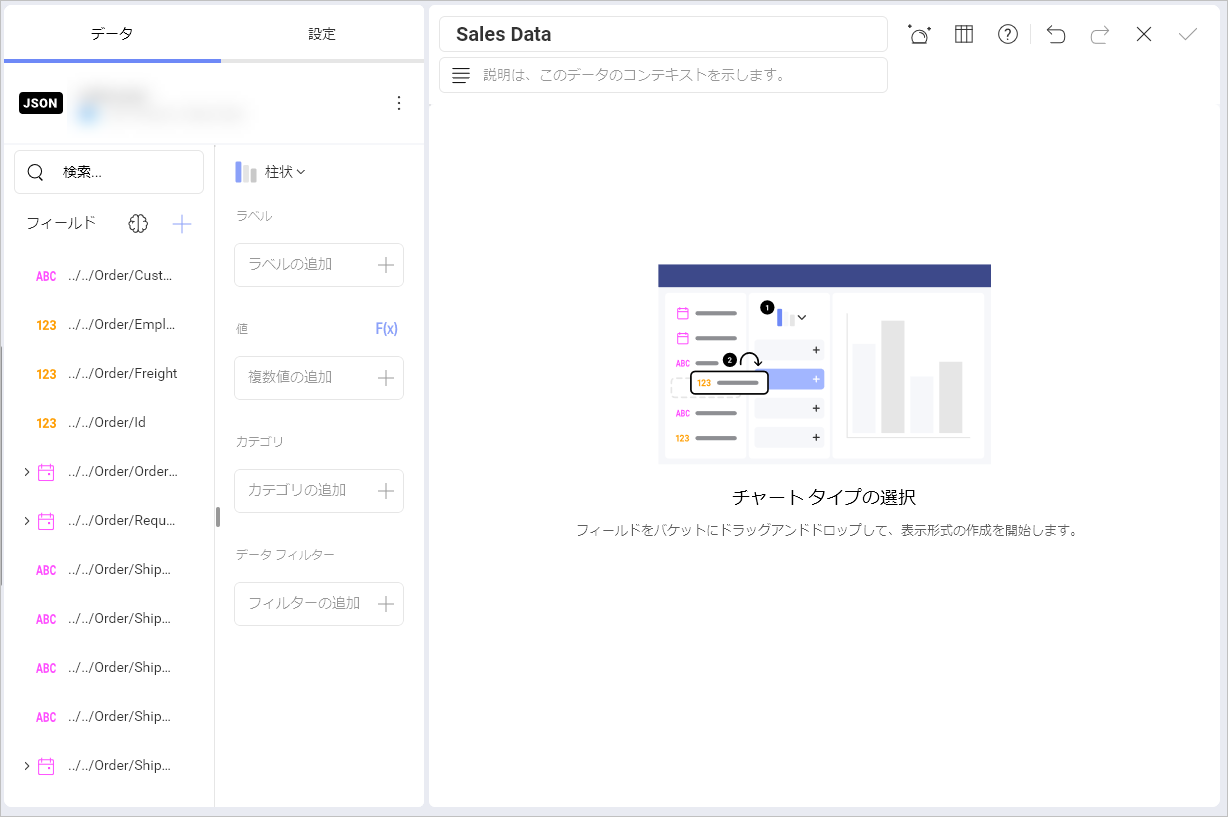
Task: Switch to the データ tab
Action: (x=112, y=34)
